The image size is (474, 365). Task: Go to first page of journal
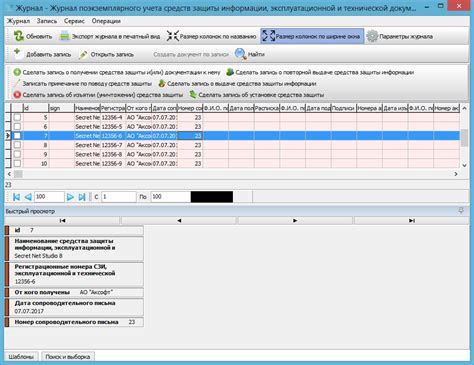16,197
